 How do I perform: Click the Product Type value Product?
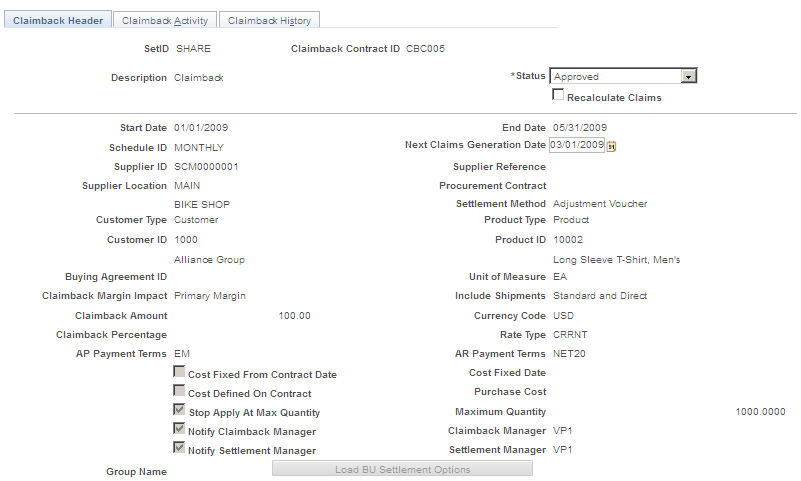(x=571, y=220)
